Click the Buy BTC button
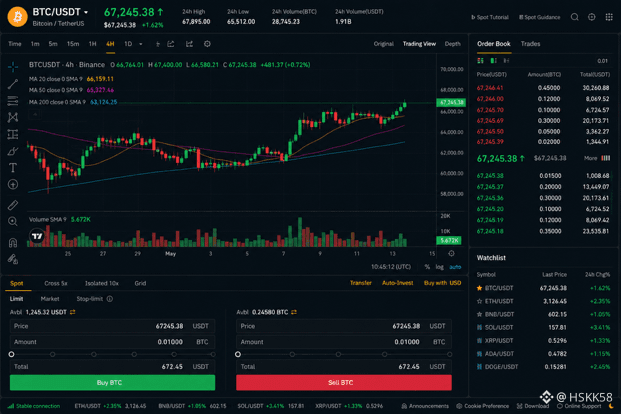This screenshot has width=621, height=414. coord(112,383)
